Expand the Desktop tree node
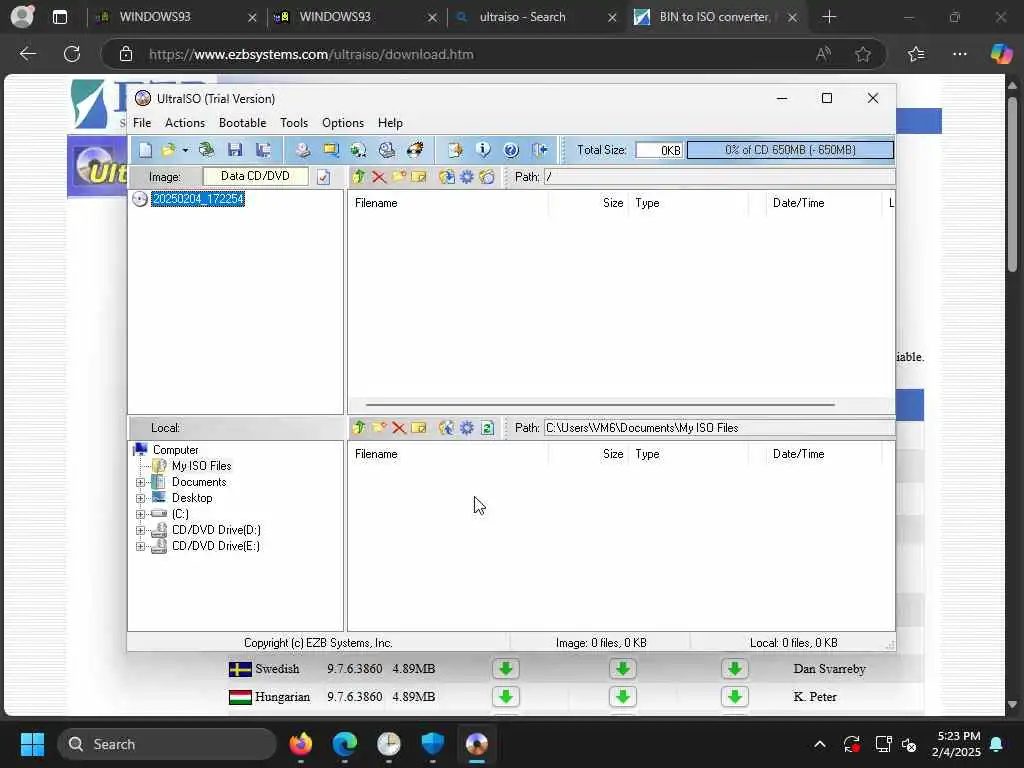Image resolution: width=1024 pixels, height=768 pixels. [140, 498]
